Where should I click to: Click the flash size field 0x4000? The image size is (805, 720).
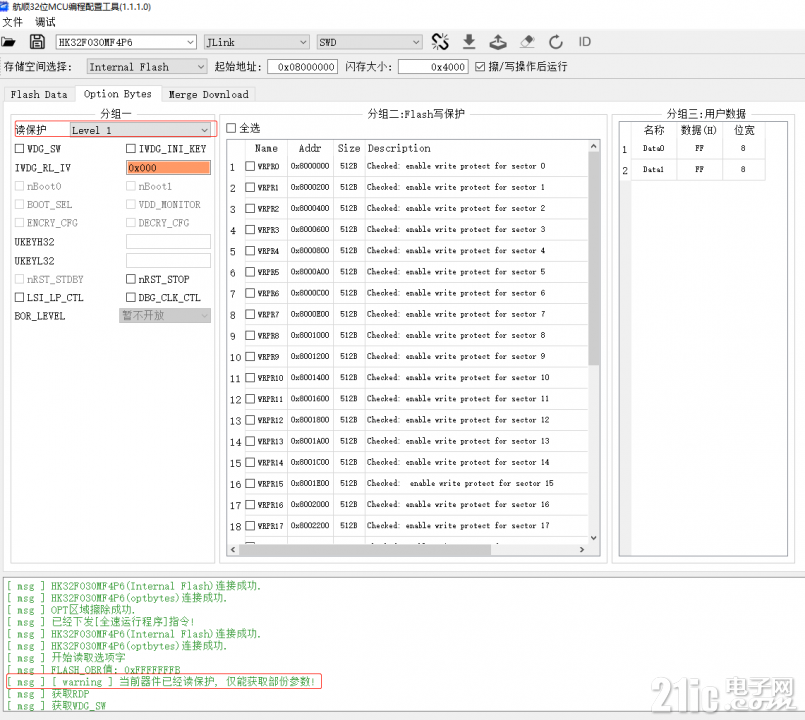pyautogui.click(x=433, y=67)
